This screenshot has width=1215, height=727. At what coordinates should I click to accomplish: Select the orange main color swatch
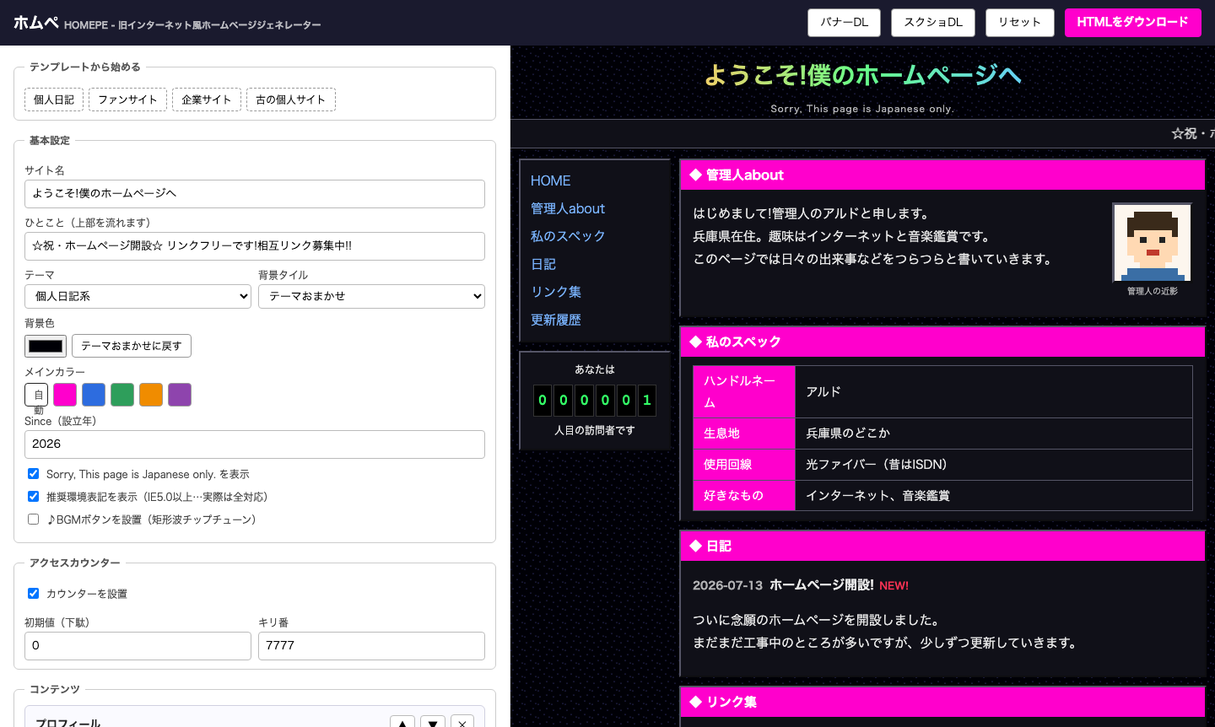(151, 395)
